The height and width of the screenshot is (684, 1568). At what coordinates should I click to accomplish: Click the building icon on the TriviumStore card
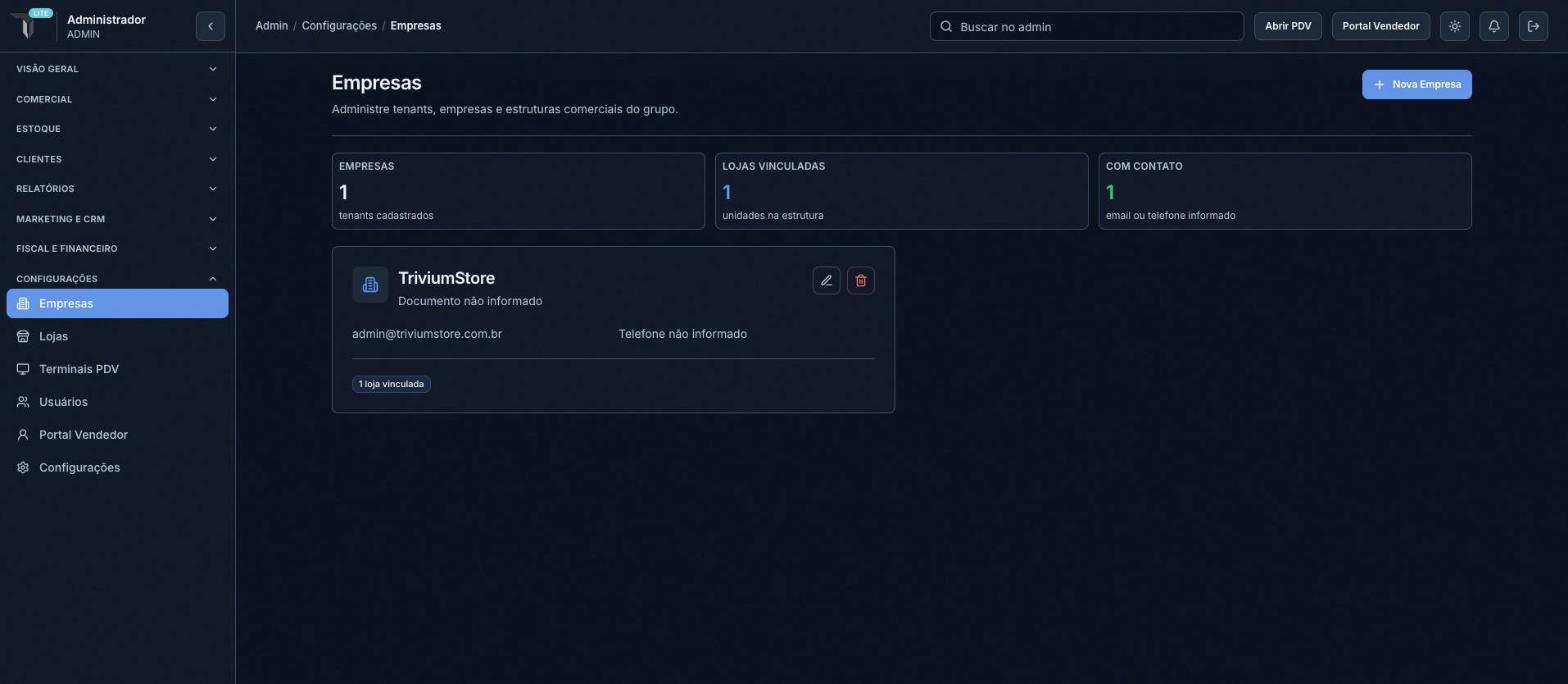(x=370, y=285)
